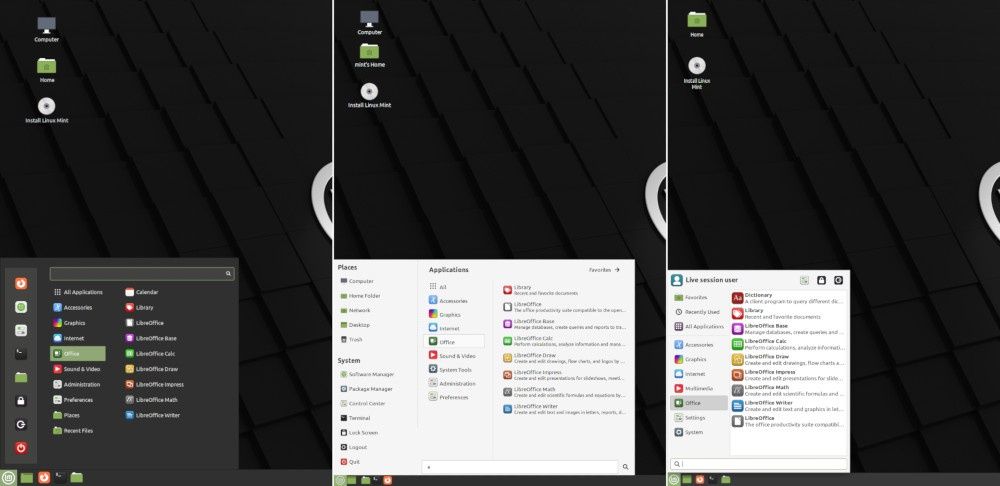Open Firefox from dark menu favorites sidebar
This screenshot has height=486, width=1000.
pos(21,283)
